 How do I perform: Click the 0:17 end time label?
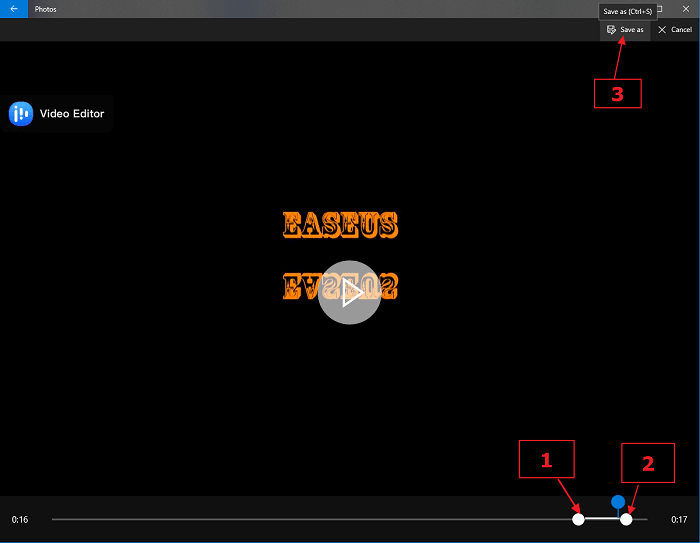click(x=679, y=520)
